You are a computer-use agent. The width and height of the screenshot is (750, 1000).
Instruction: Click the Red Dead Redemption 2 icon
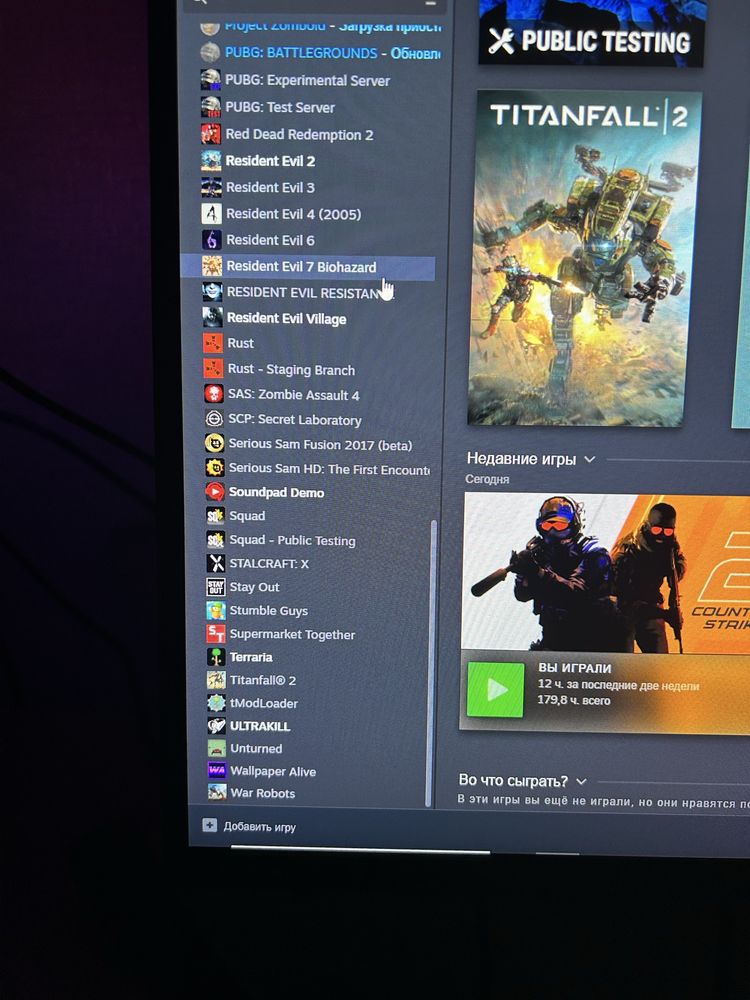point(211,134)
